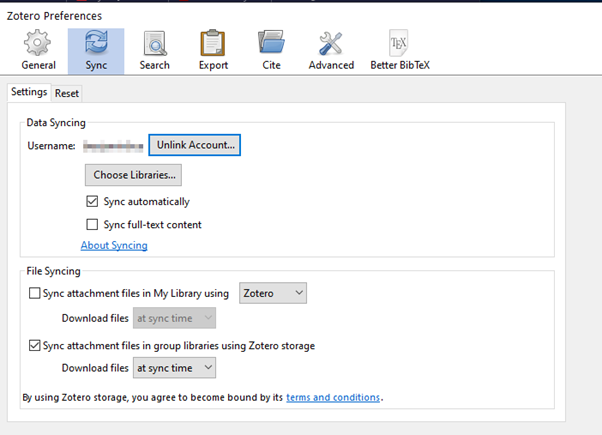This screenshot has height=435, width=602.
Task: Open the Export preferences pane
Action: [213, 50]
